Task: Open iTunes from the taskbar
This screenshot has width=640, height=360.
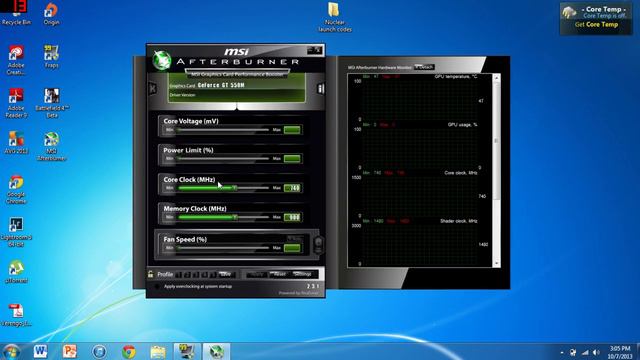Action: coord(99,351)
